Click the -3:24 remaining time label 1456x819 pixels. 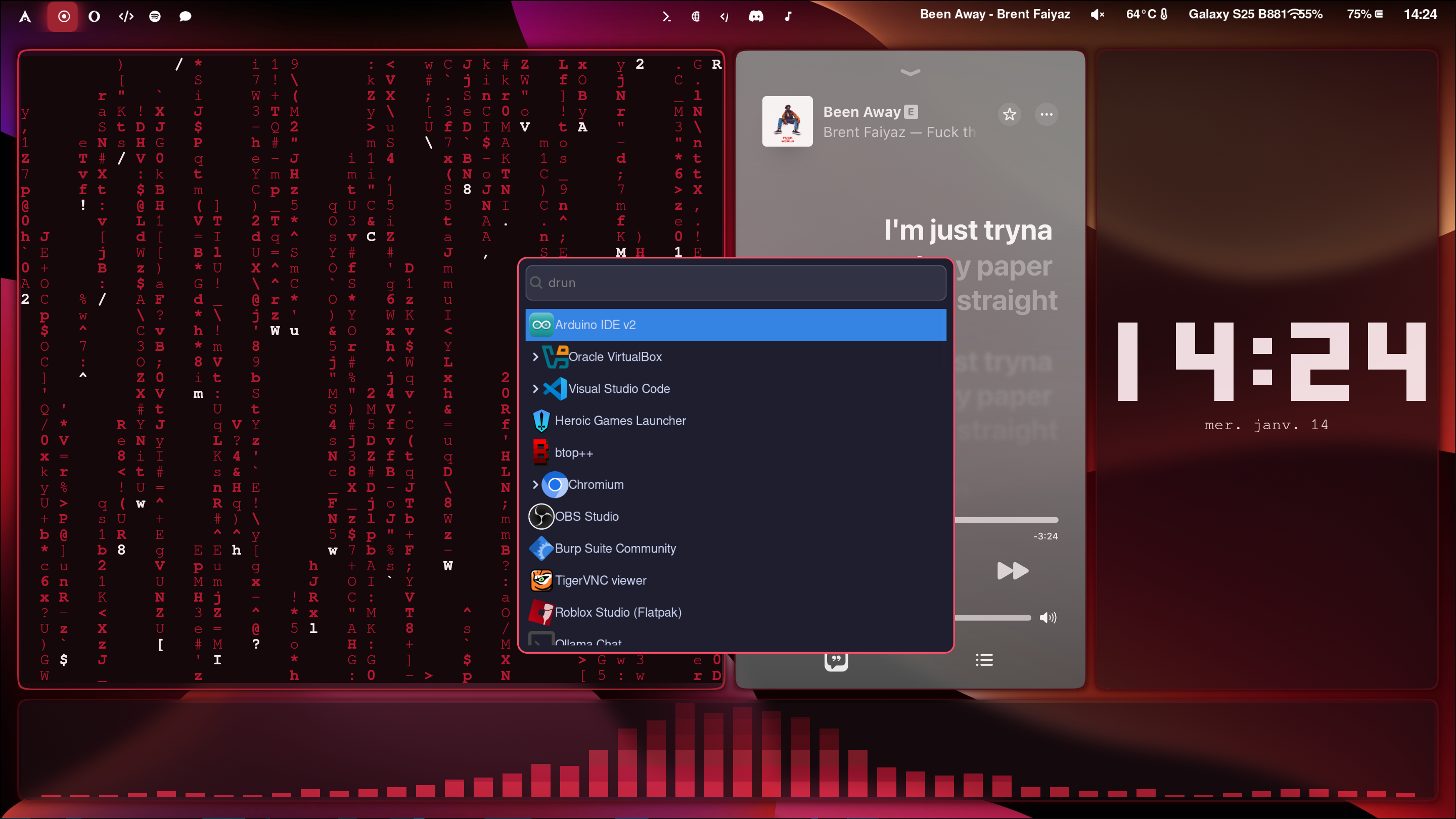coord(1045,536)
